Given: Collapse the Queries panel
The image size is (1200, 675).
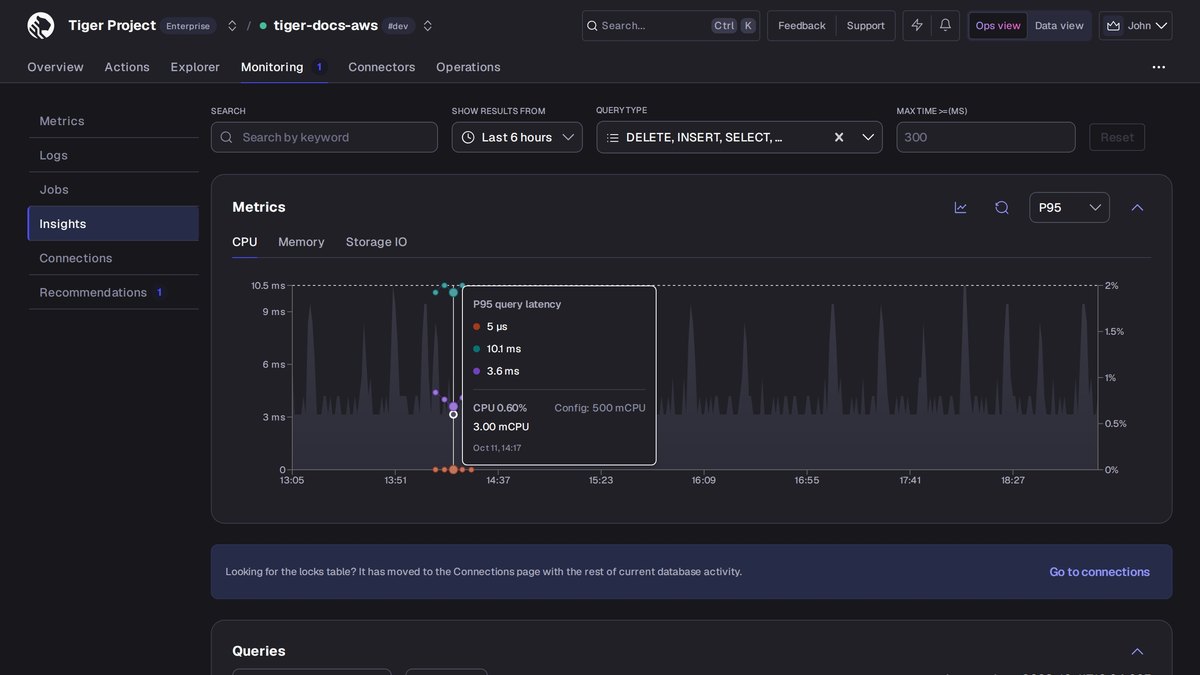Looking at the screenshot, I should (x=1137, y=651).
